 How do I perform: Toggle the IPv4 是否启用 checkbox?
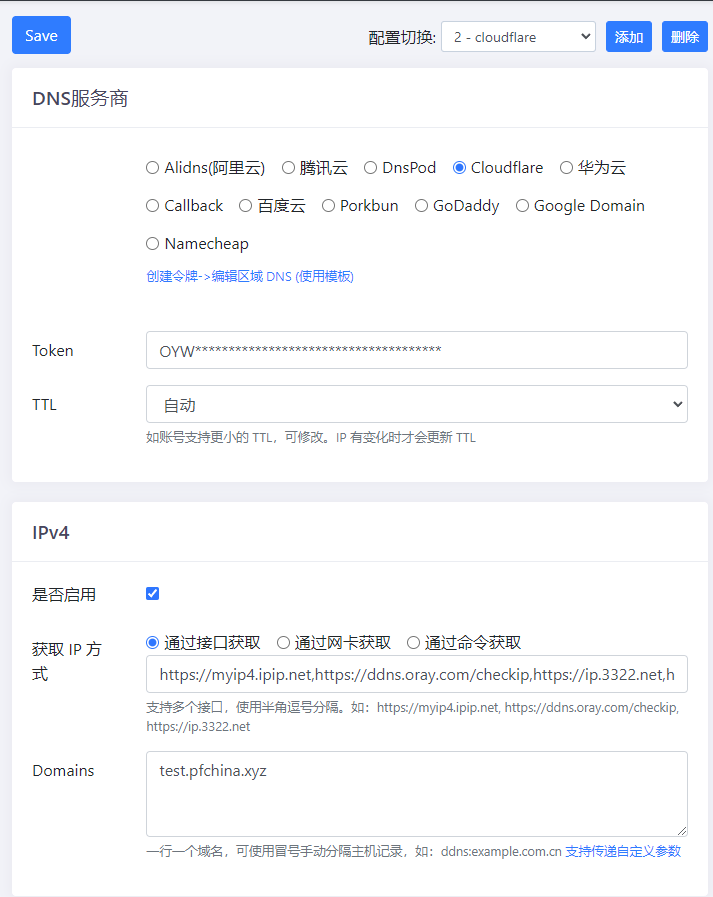pyautogui.click(x=153, y=594)
